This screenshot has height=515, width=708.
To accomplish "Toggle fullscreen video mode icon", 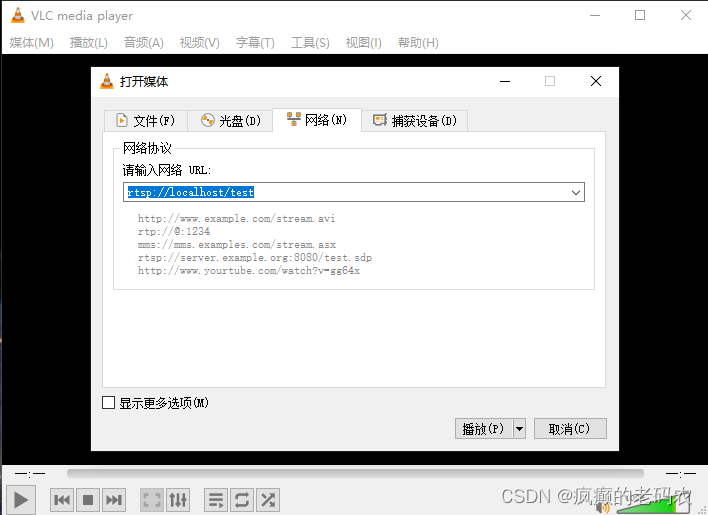I will (152, 500).
